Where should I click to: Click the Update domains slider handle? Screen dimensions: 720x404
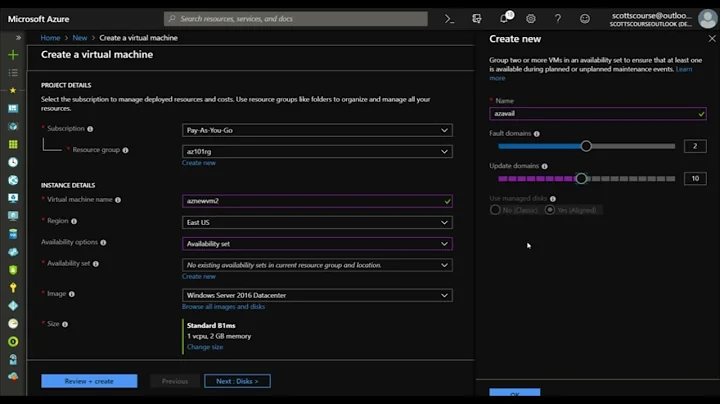point(581,179)
